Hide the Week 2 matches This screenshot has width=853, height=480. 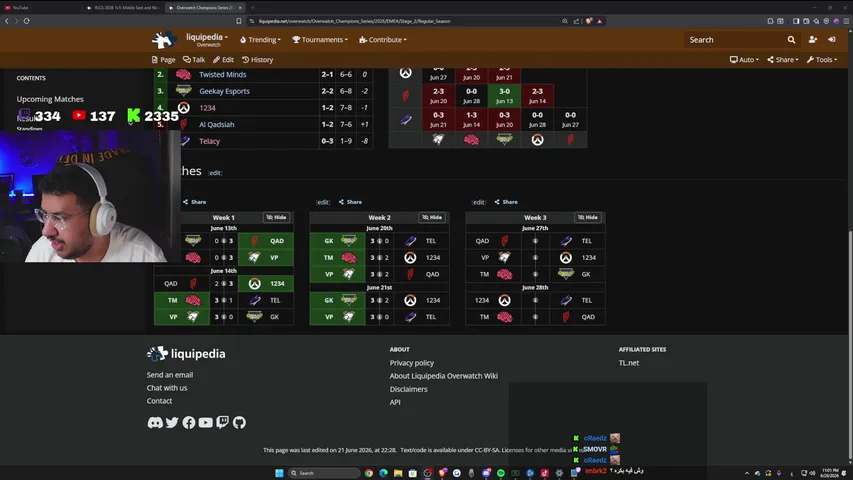(x=432, y=217)
